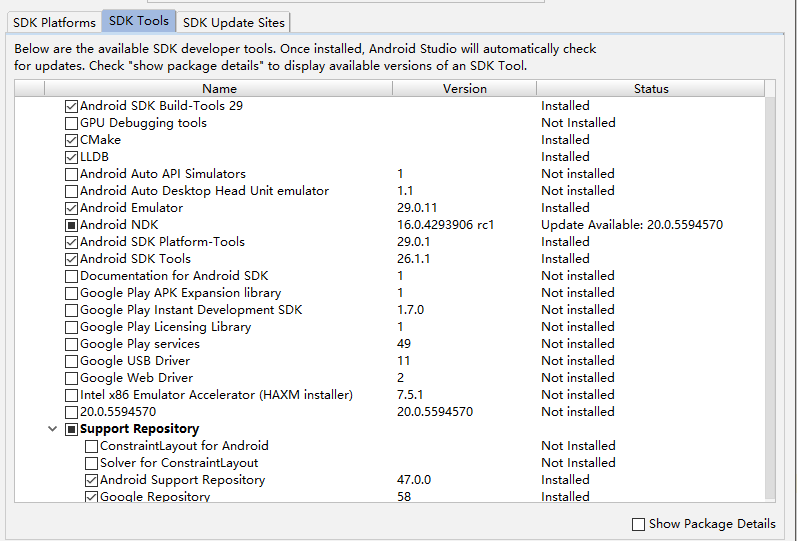
Task: Sort list by the Name column header
Action: coord(218,89)
